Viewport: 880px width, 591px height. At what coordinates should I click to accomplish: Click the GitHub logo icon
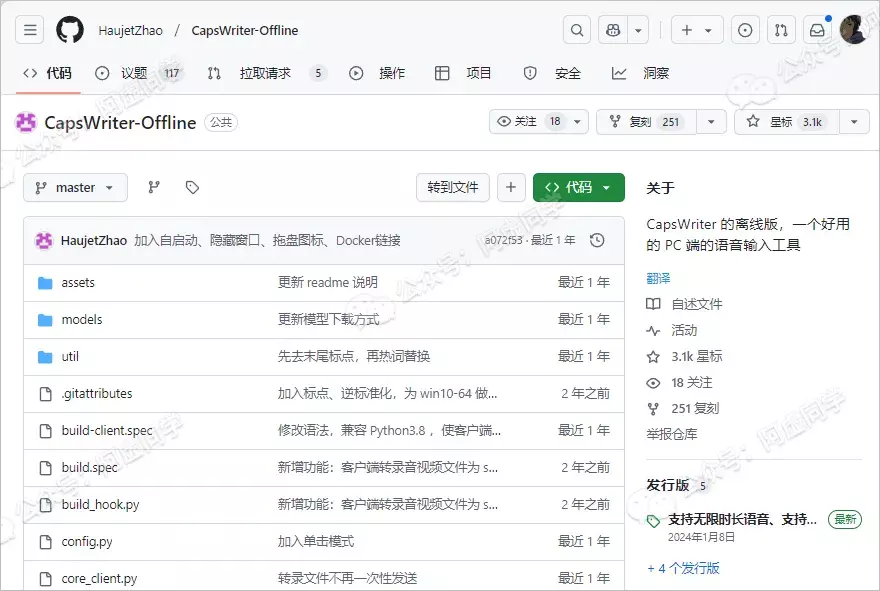point(70,30)
